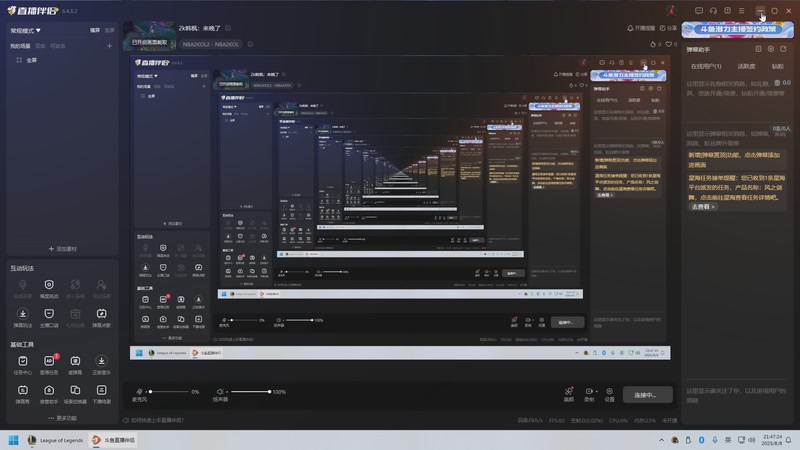Open the 如何快速上手直播伴侣 help link
Image resolution: width=800 pixels, height=450 pixels.
point(154,420)
